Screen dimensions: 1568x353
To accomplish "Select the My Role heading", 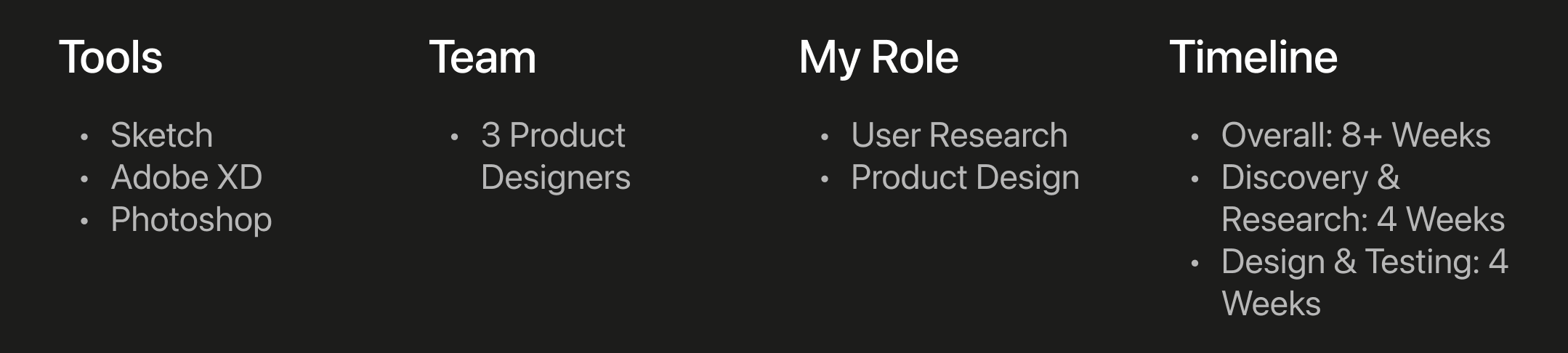I will point(878,57).
